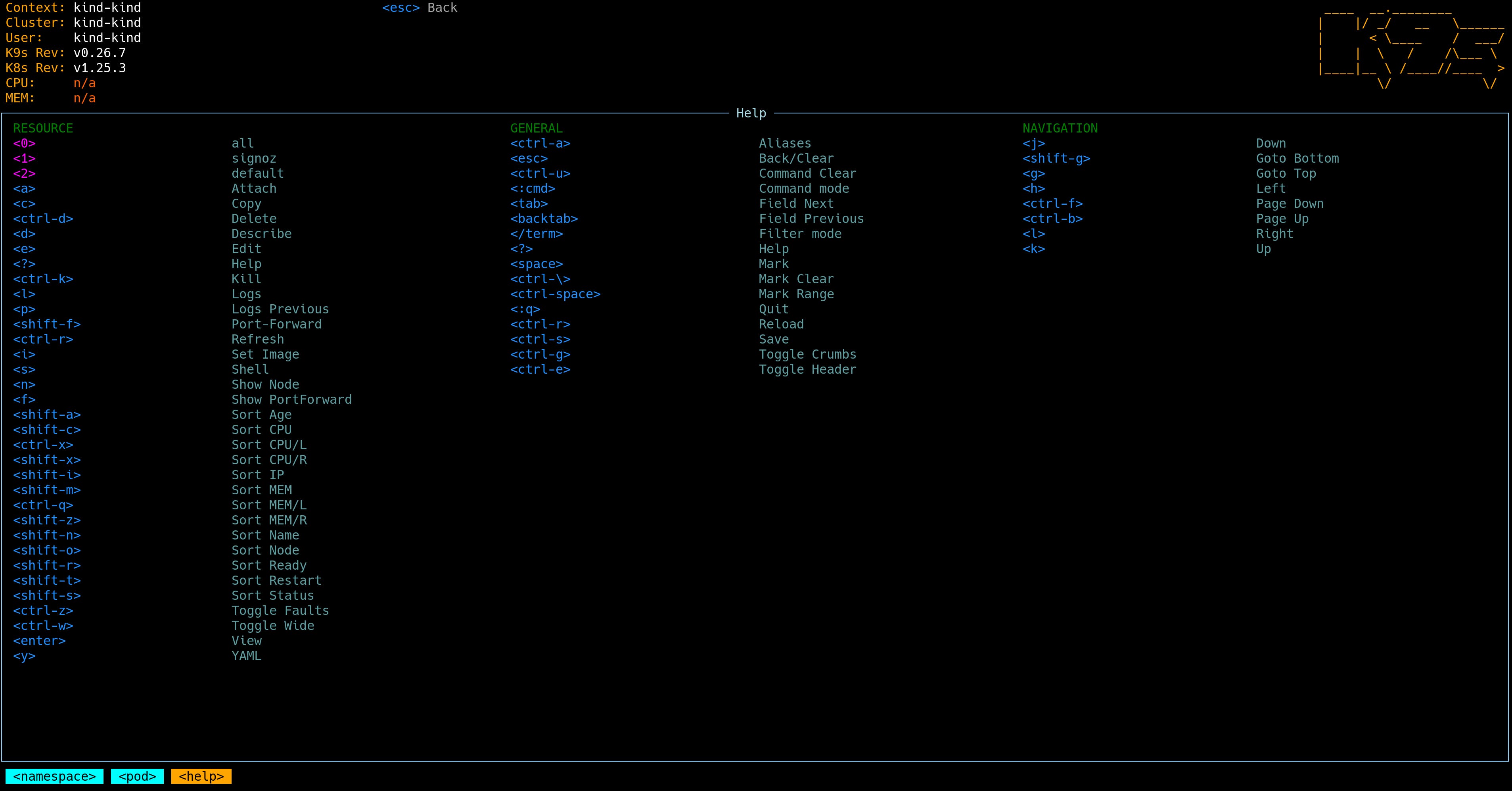The image size is (1512, 791).
Task: Click the GENERAL section heading
Action: pos(537,128)
